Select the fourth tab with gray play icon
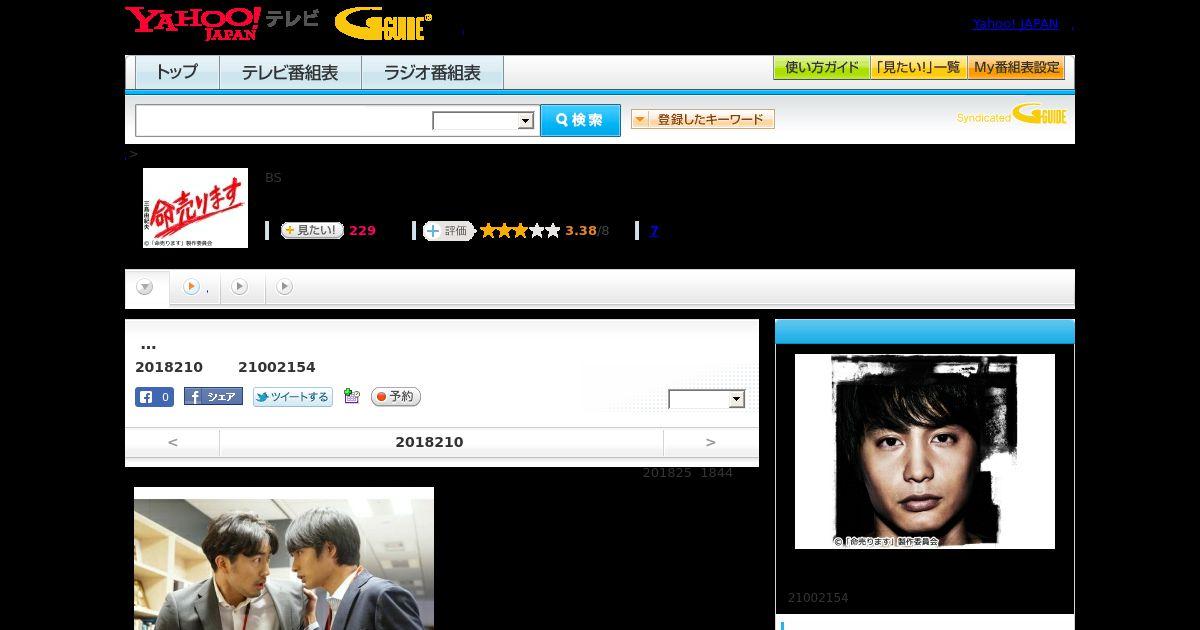The image size is (1200, 630). pyautogui.click(x=285, y=287)
